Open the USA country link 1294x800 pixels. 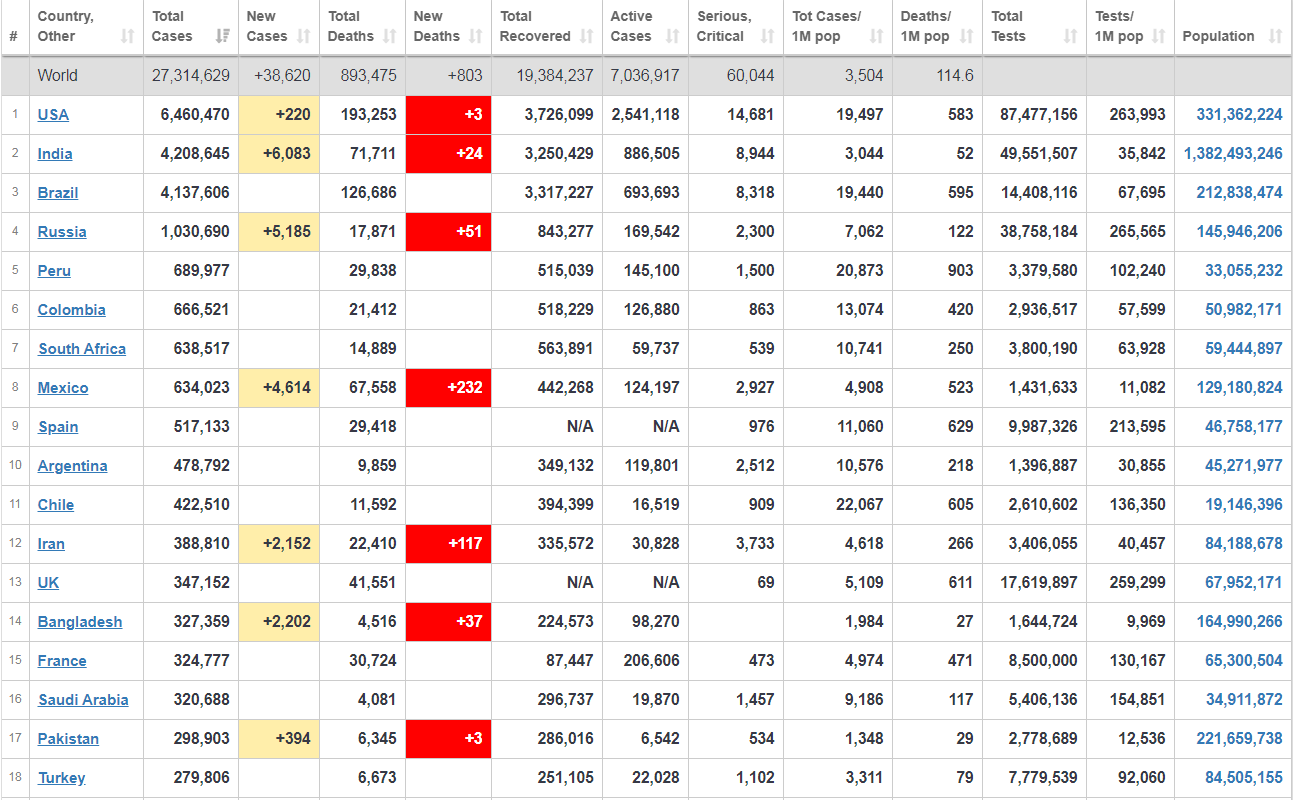click(53, 115)
